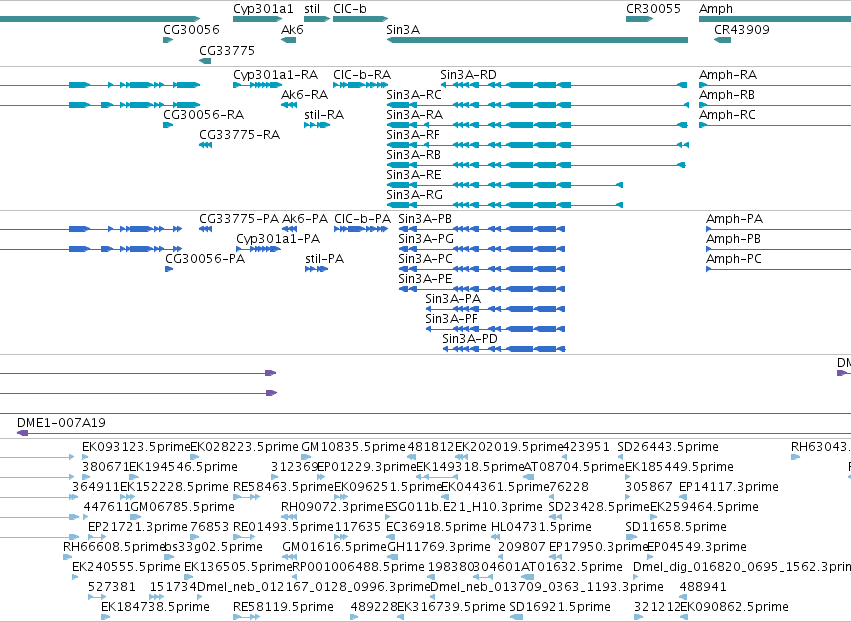The width and height of the screenshot is (851, 622).
Task: Open the Sin3A-PG protein label
Action: click(426, 239)
